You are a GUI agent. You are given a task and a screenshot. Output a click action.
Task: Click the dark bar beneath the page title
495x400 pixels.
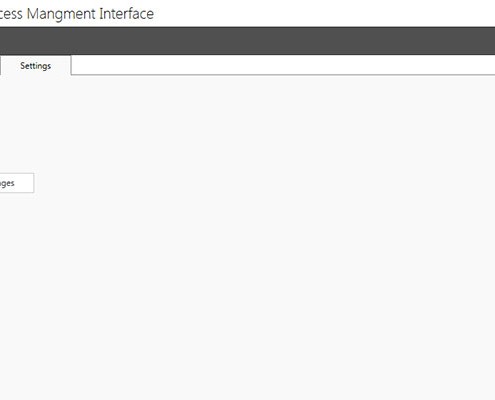coord(247,41)
